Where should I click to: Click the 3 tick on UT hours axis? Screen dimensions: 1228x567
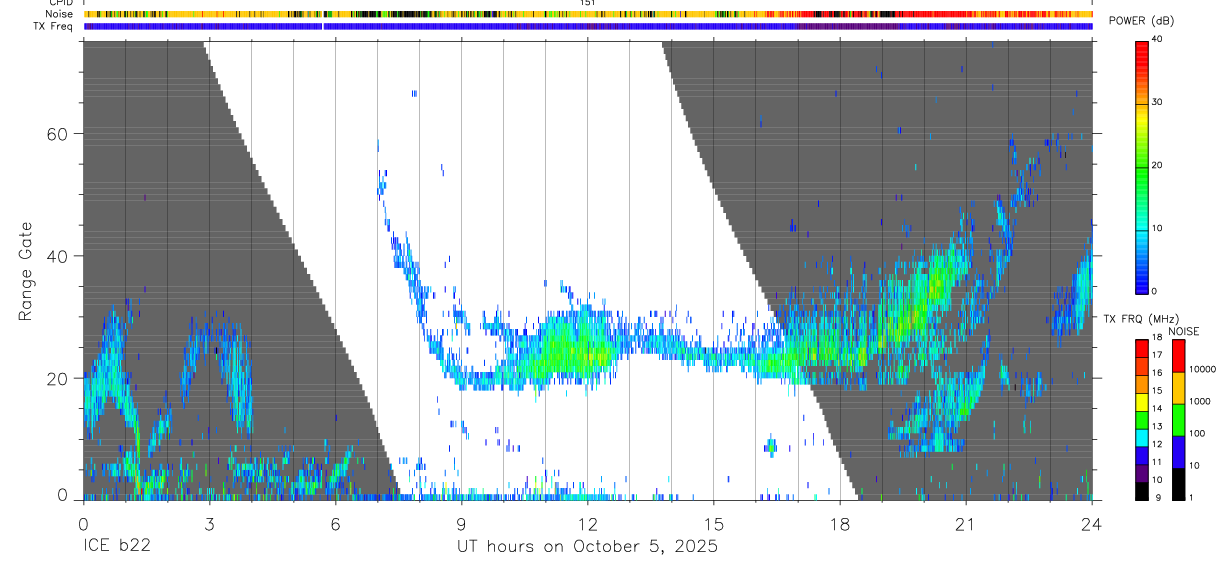(209, 522)
